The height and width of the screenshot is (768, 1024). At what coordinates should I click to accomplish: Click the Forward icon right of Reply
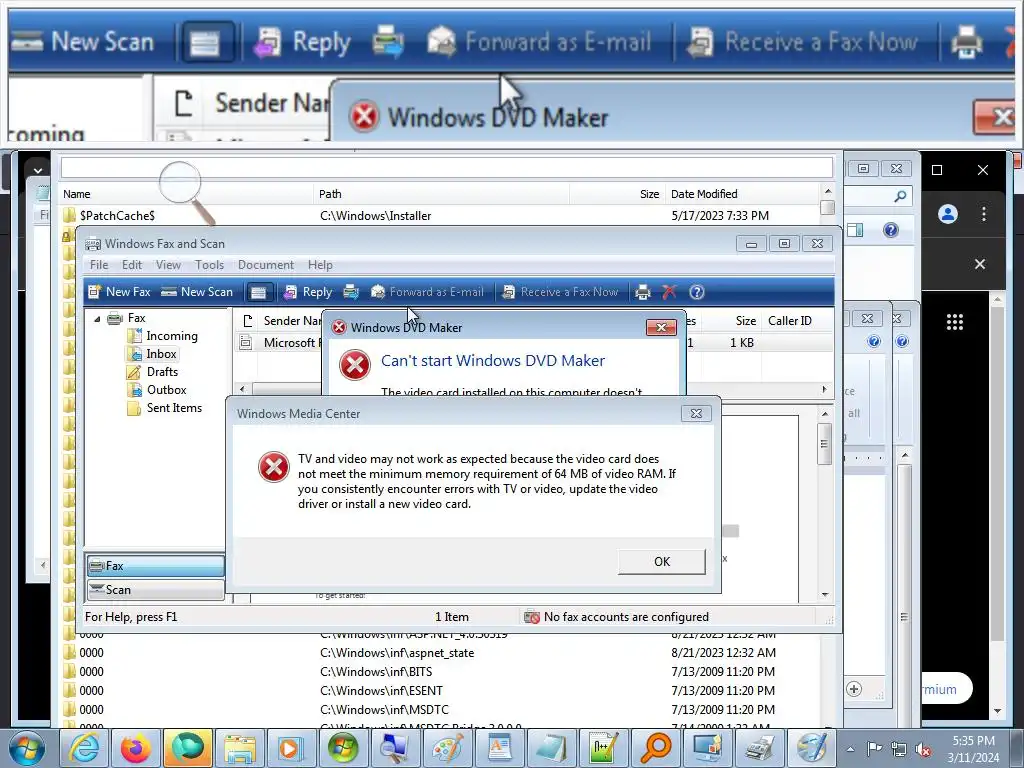(351, 292)
